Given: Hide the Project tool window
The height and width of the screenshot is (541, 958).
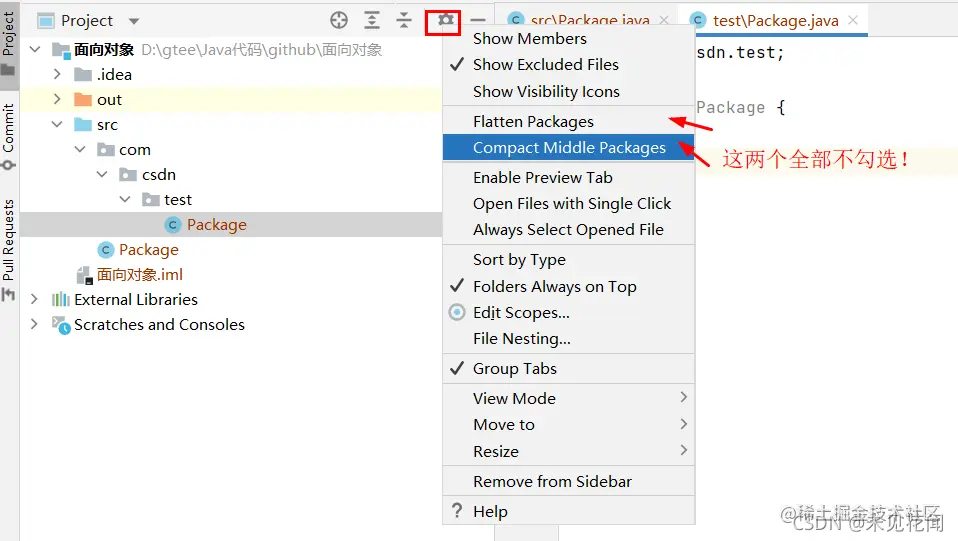Looking at the screenshot, I should [478, 20].
